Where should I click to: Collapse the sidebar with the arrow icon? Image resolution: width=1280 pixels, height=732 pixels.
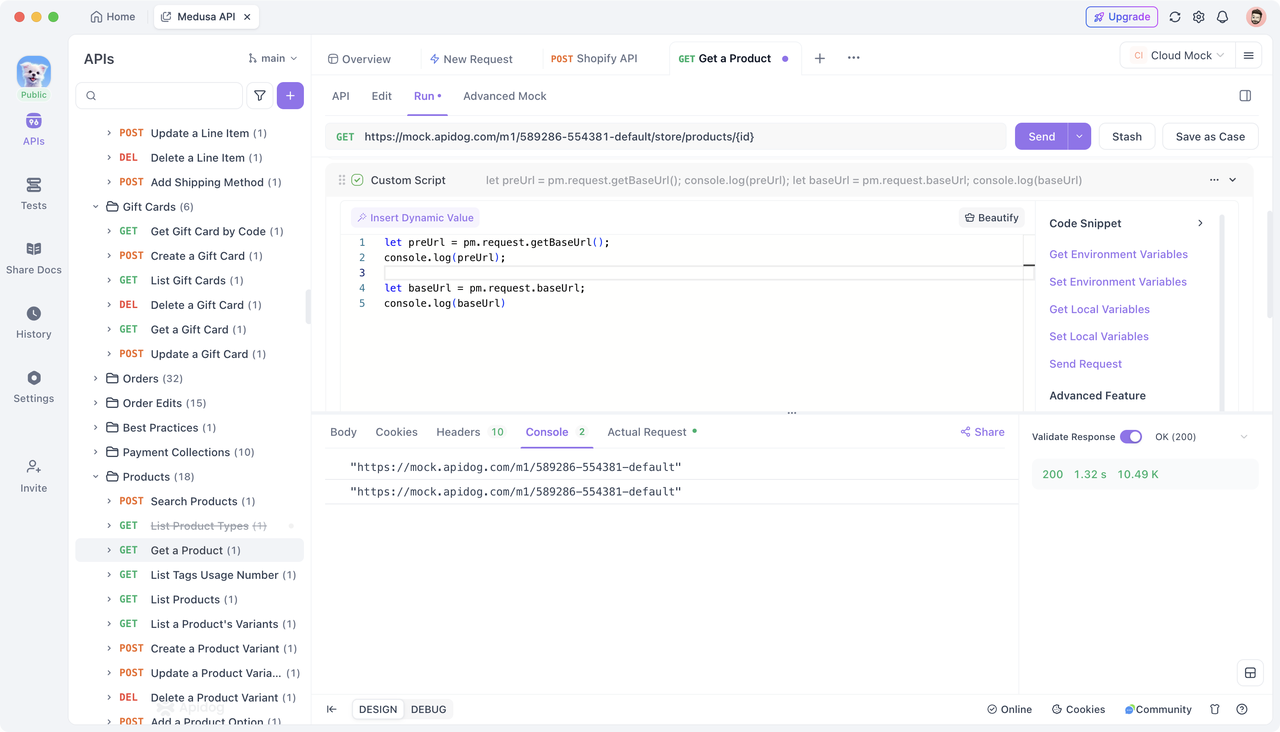(x=332, y=709)
